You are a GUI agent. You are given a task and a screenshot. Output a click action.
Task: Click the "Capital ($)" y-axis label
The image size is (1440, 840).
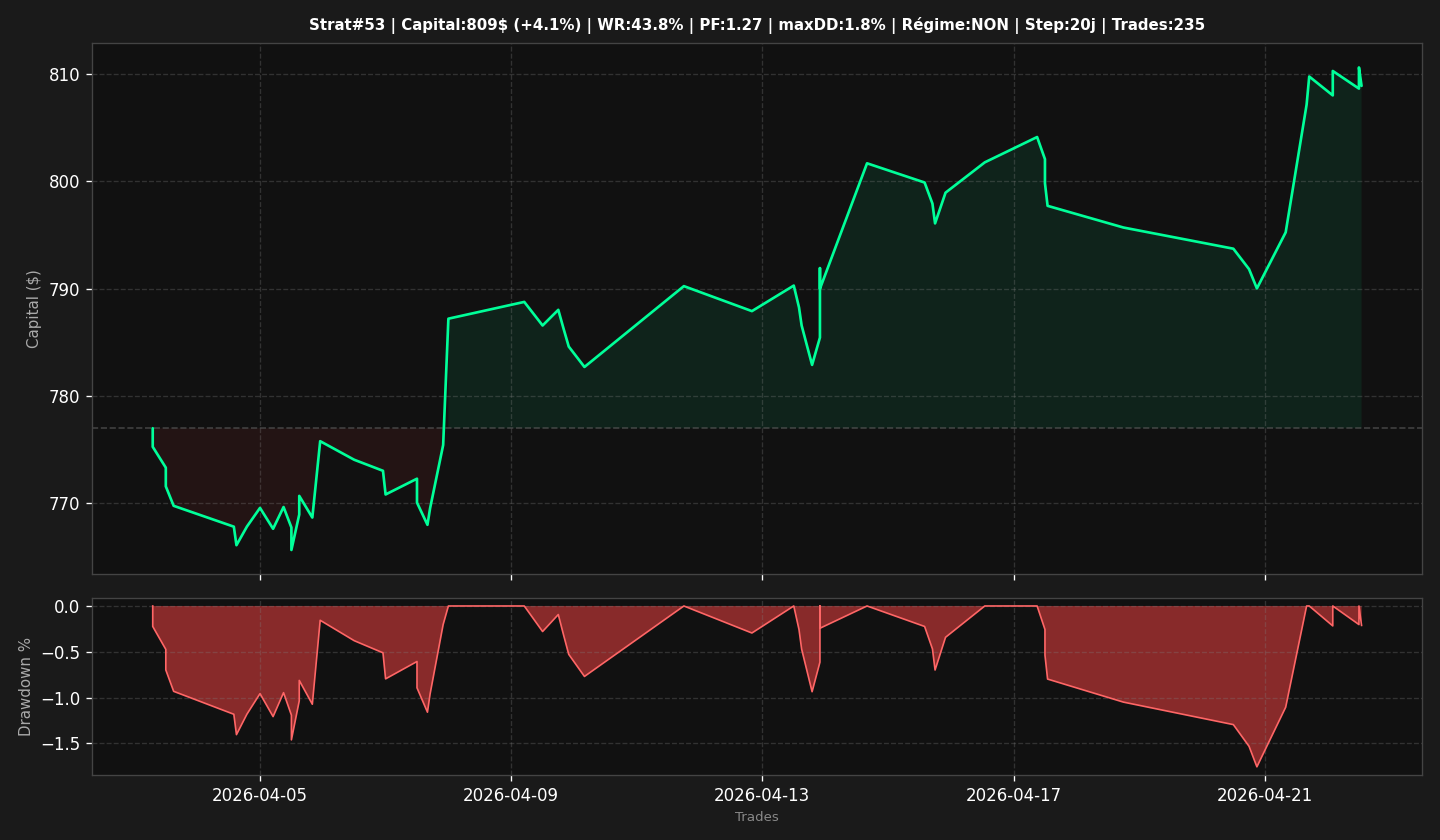[33, 309]
